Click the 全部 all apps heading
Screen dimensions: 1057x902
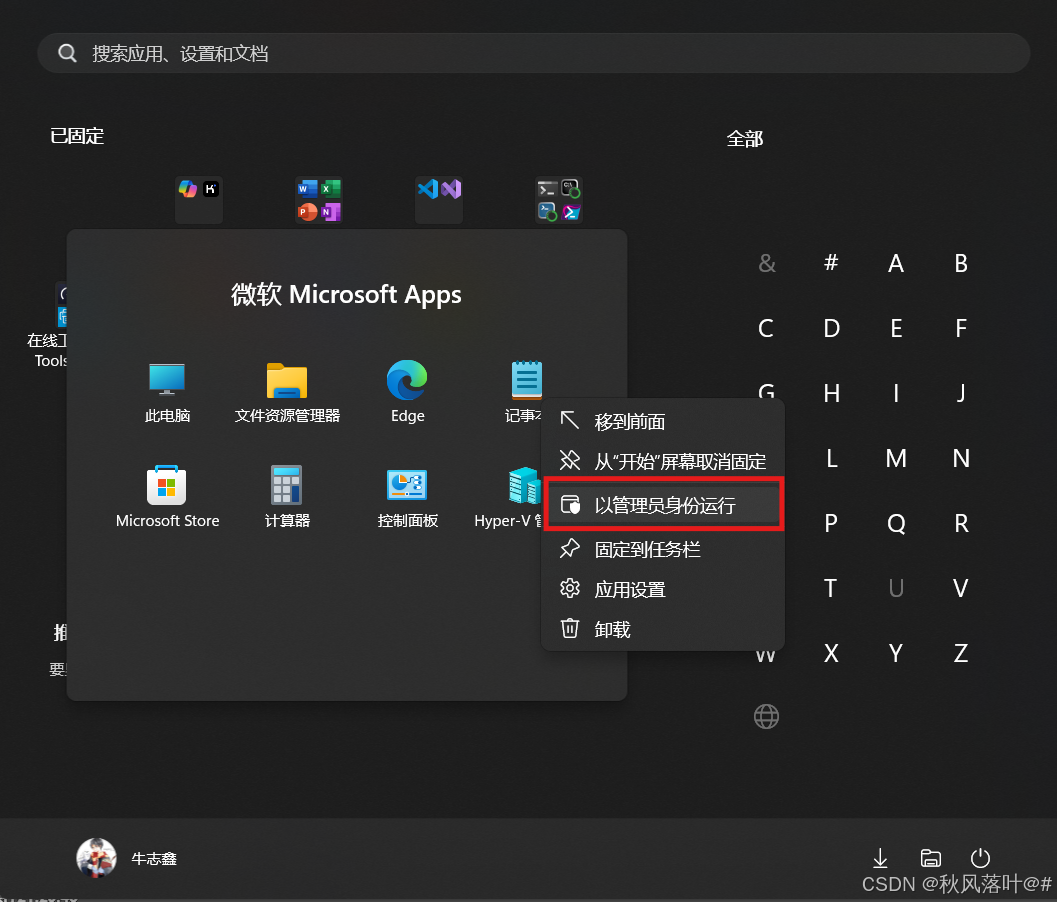coord(745,139)
